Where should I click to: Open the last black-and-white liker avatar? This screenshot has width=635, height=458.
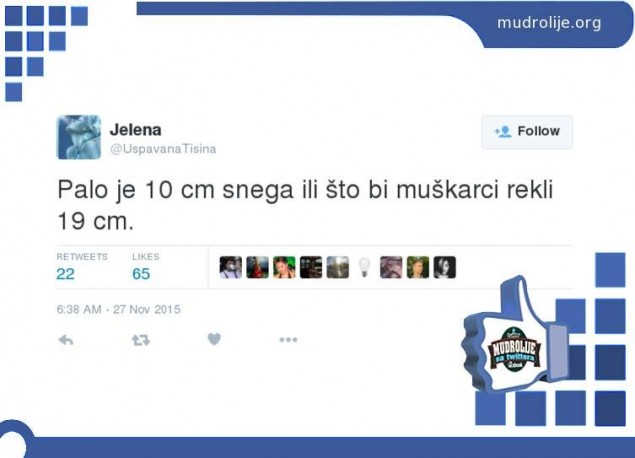click(x=445, y=267)
